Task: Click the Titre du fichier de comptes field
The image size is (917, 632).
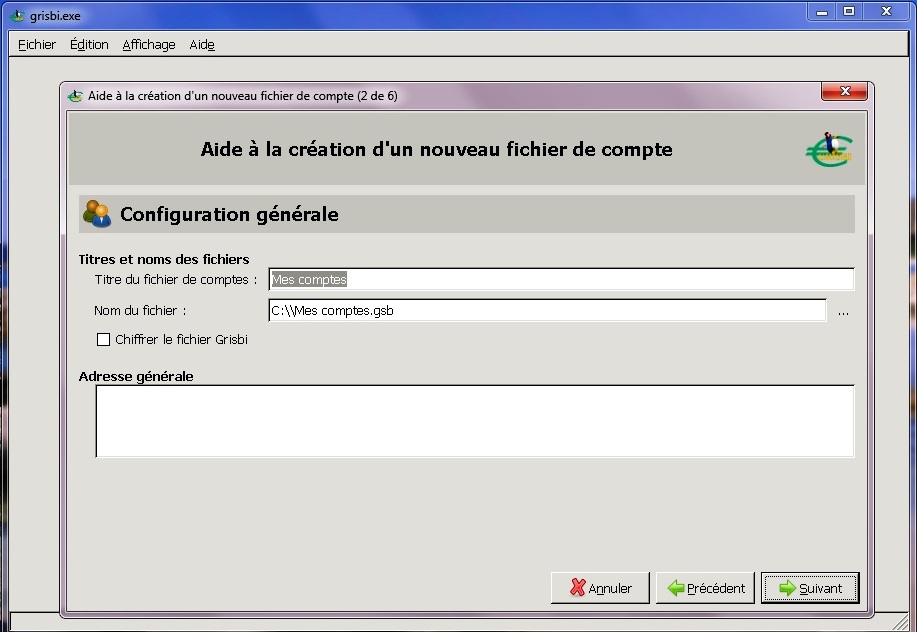Action: click(x=561, y=279)
